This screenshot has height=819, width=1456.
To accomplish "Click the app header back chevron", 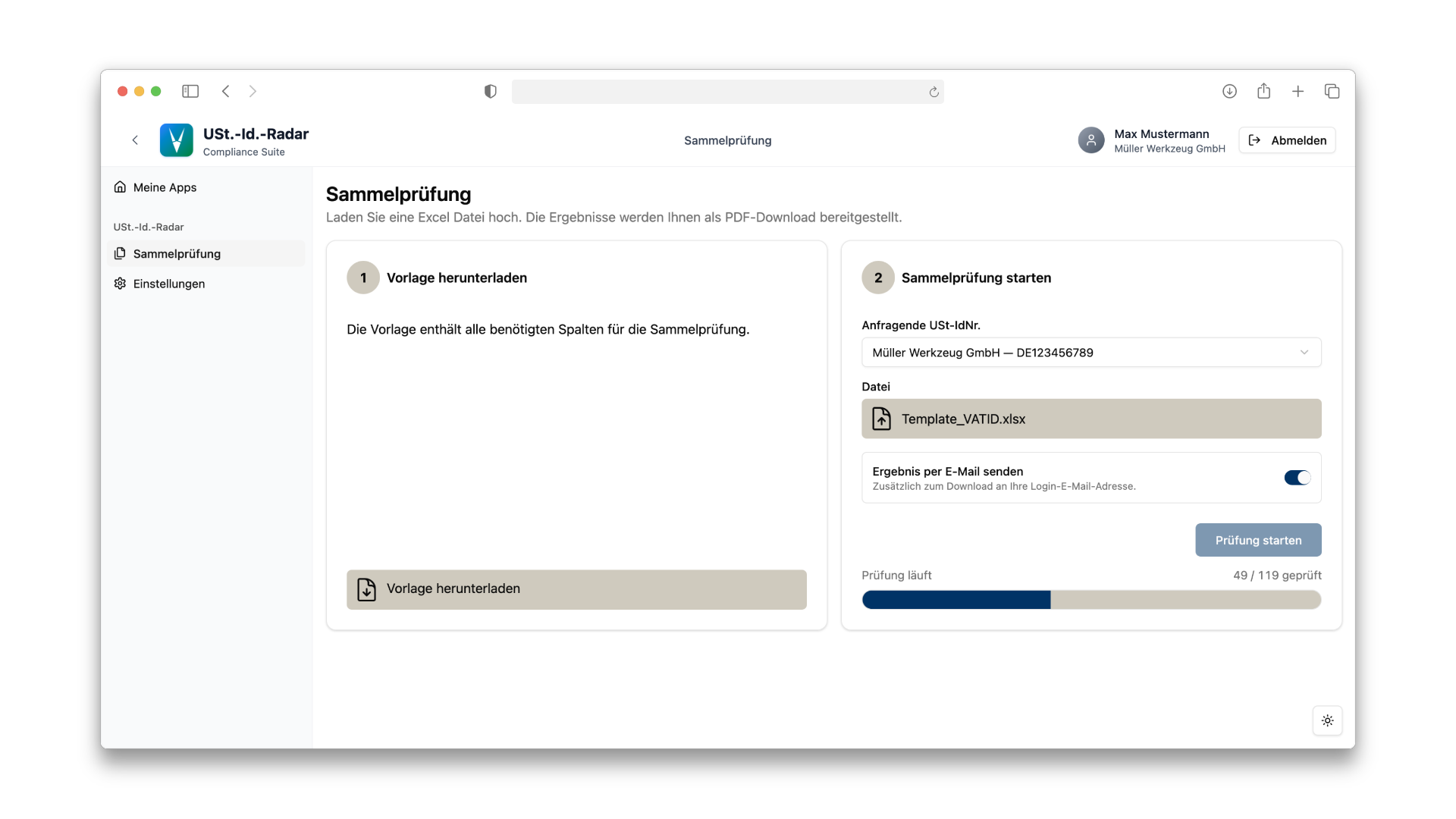I will 135,140.
